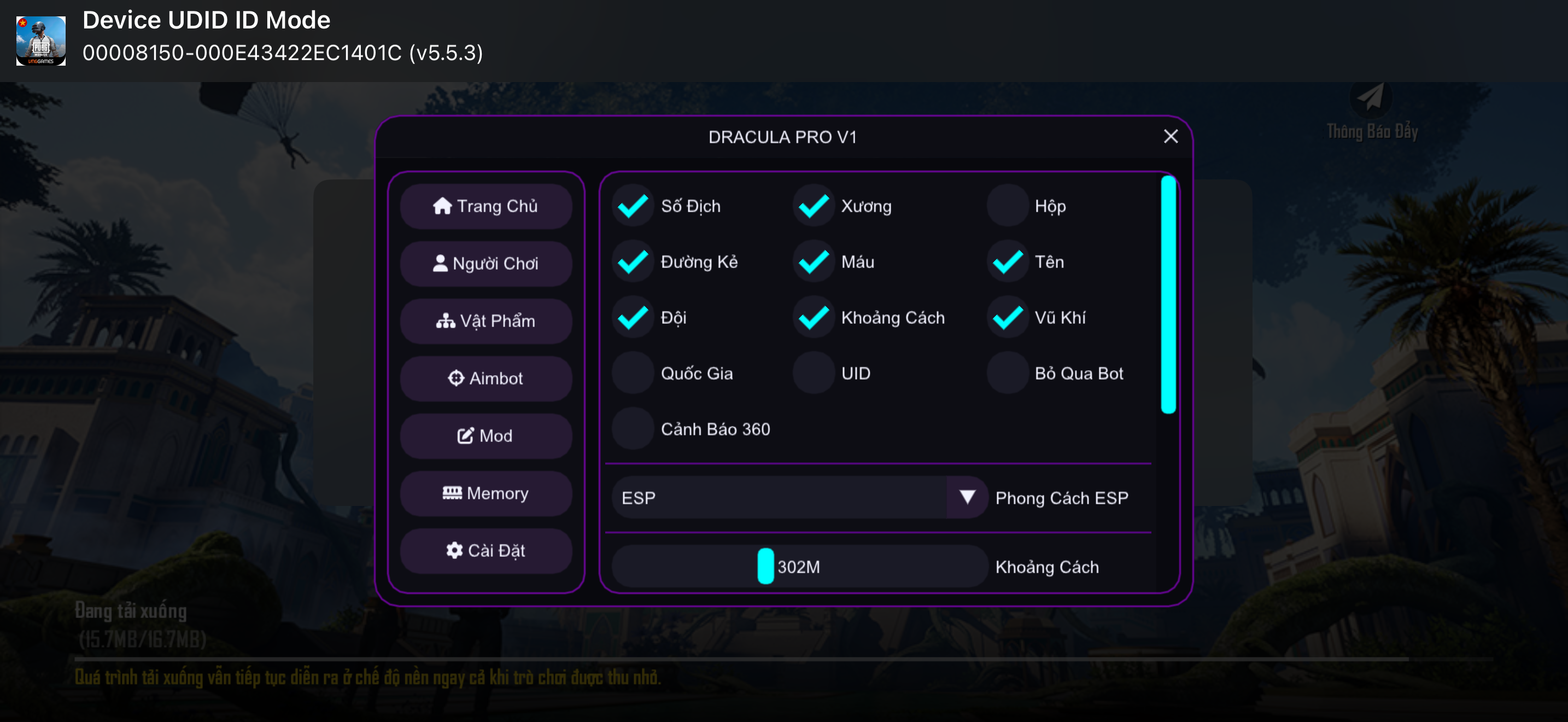
Task: Turn on the Bỏ Qua Bot checkbox
Action: click(1008, 373)
